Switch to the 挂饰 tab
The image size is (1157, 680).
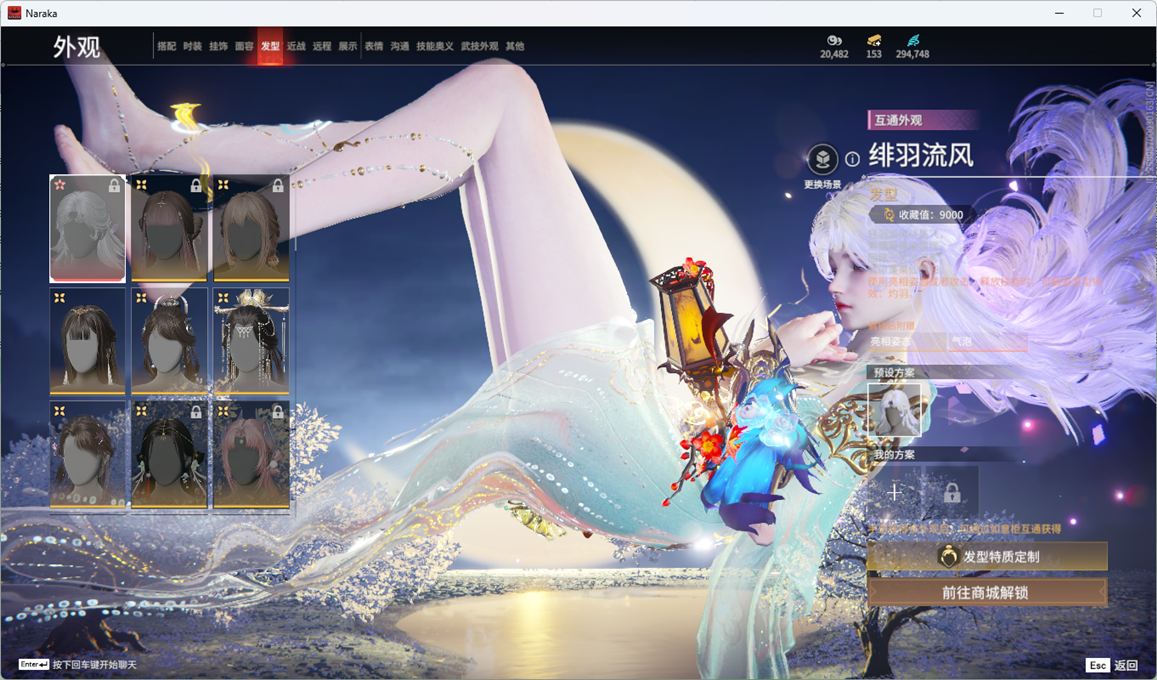218,46
